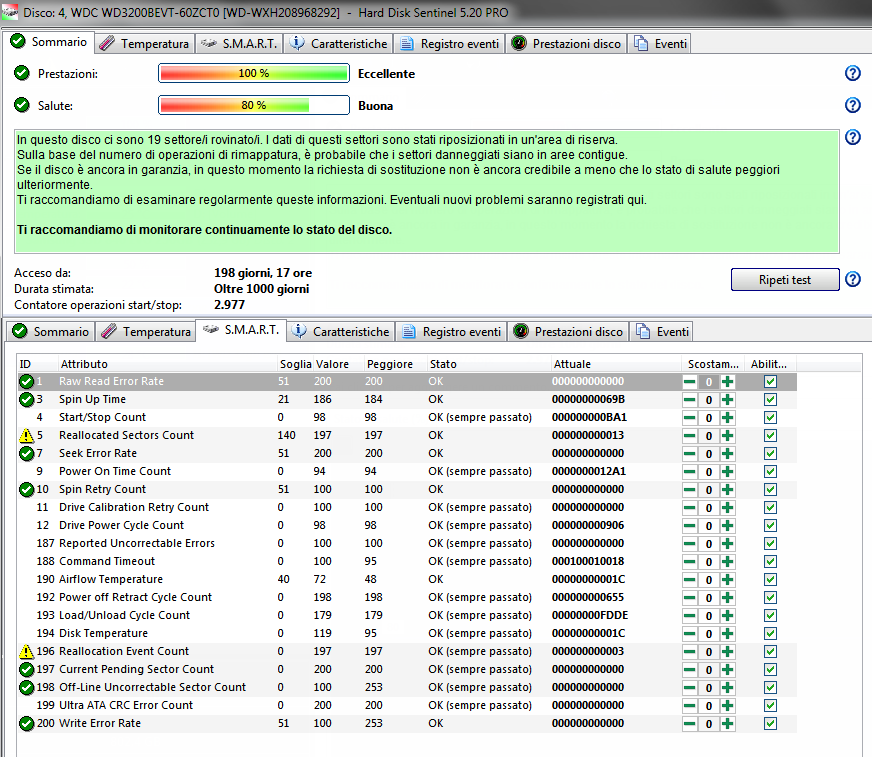This screenshot has width=872, height=757.
Task: Select the Command Timeout attribute row
Action: point(407,561)
